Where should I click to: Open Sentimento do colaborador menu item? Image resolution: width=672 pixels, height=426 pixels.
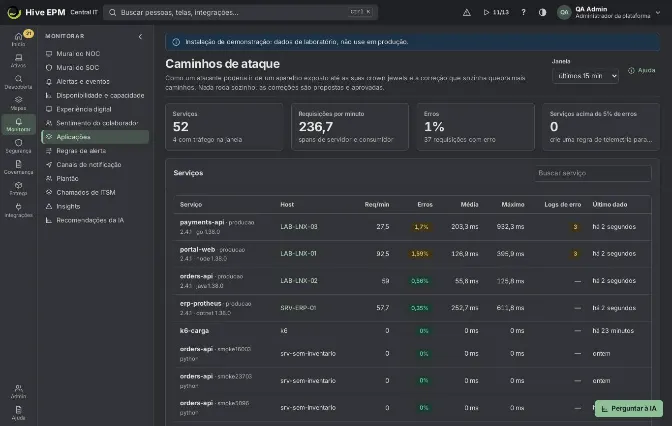tap(95, 123)
